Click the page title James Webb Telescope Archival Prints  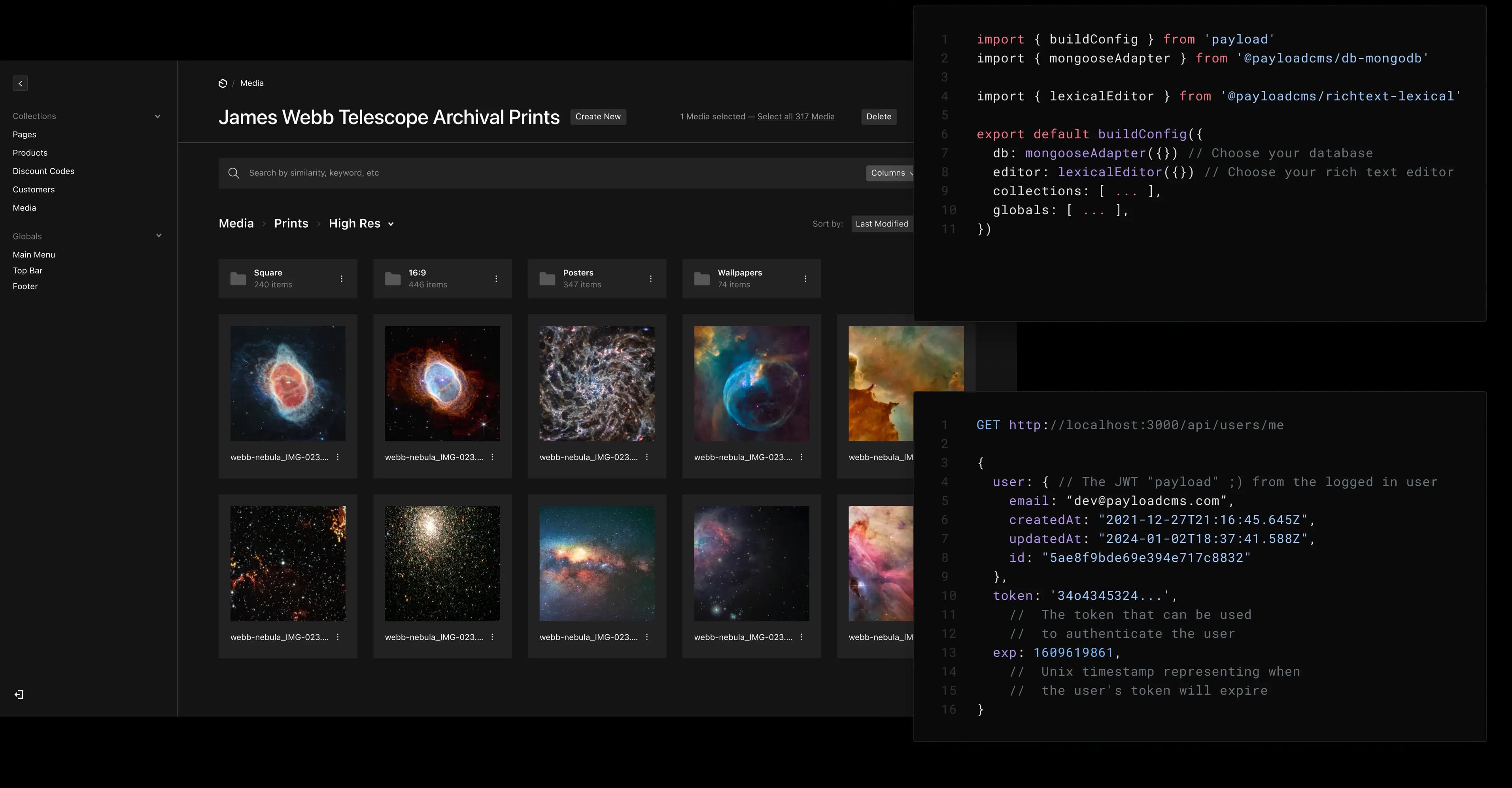click(389, 117)
